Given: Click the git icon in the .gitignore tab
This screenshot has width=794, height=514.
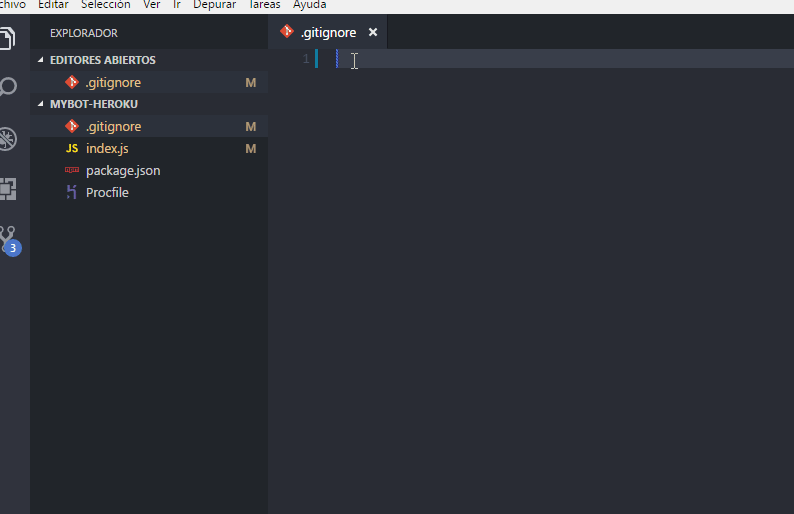Looking at the screenshot, I should point(287,31).
